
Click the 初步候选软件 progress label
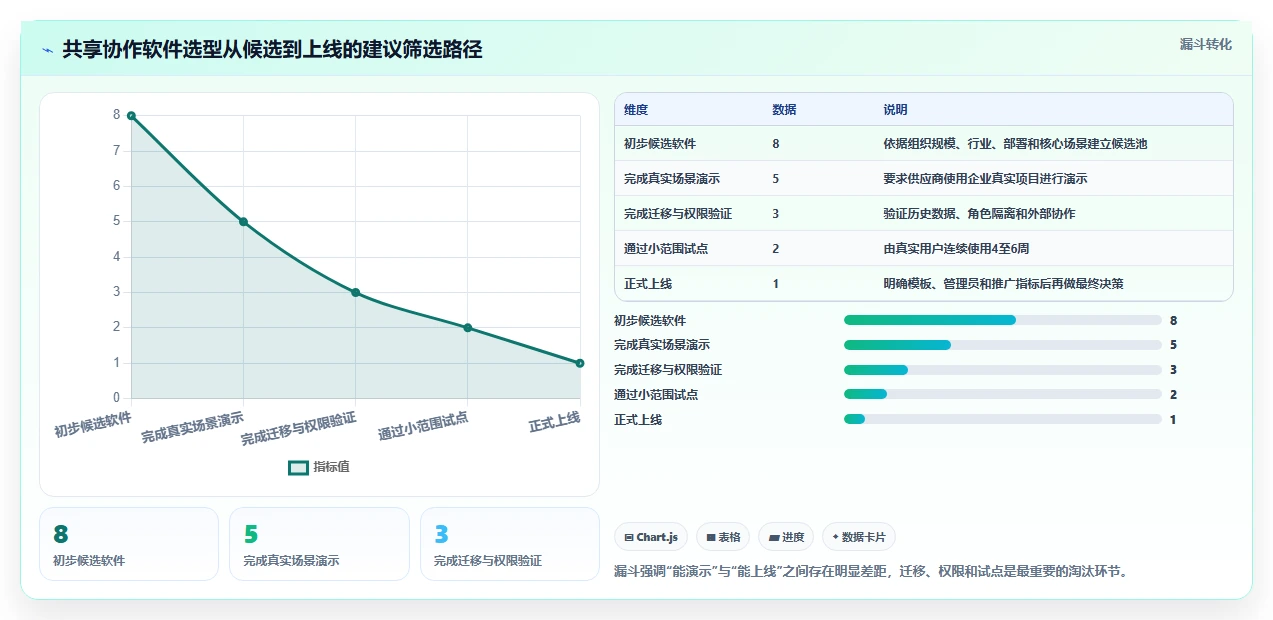tap(650, 320)
